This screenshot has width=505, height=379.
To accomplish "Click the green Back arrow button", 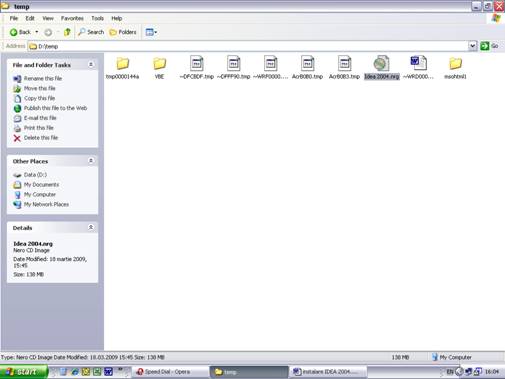I will pyautogui.click(x=20, y=32).
